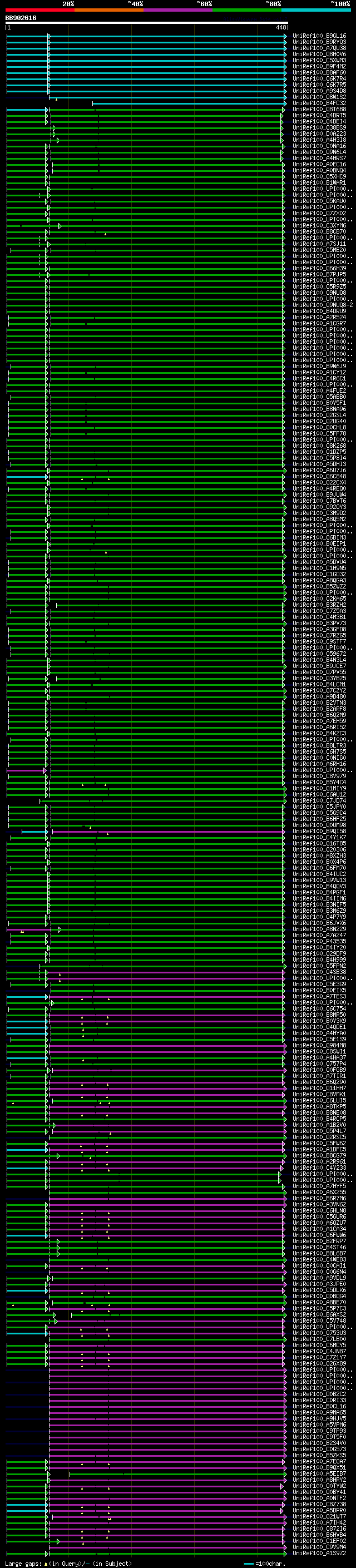Select hit UniRef100_B9GL16
This screenshot has width=356, height=1568.
(x=319, y=36)
